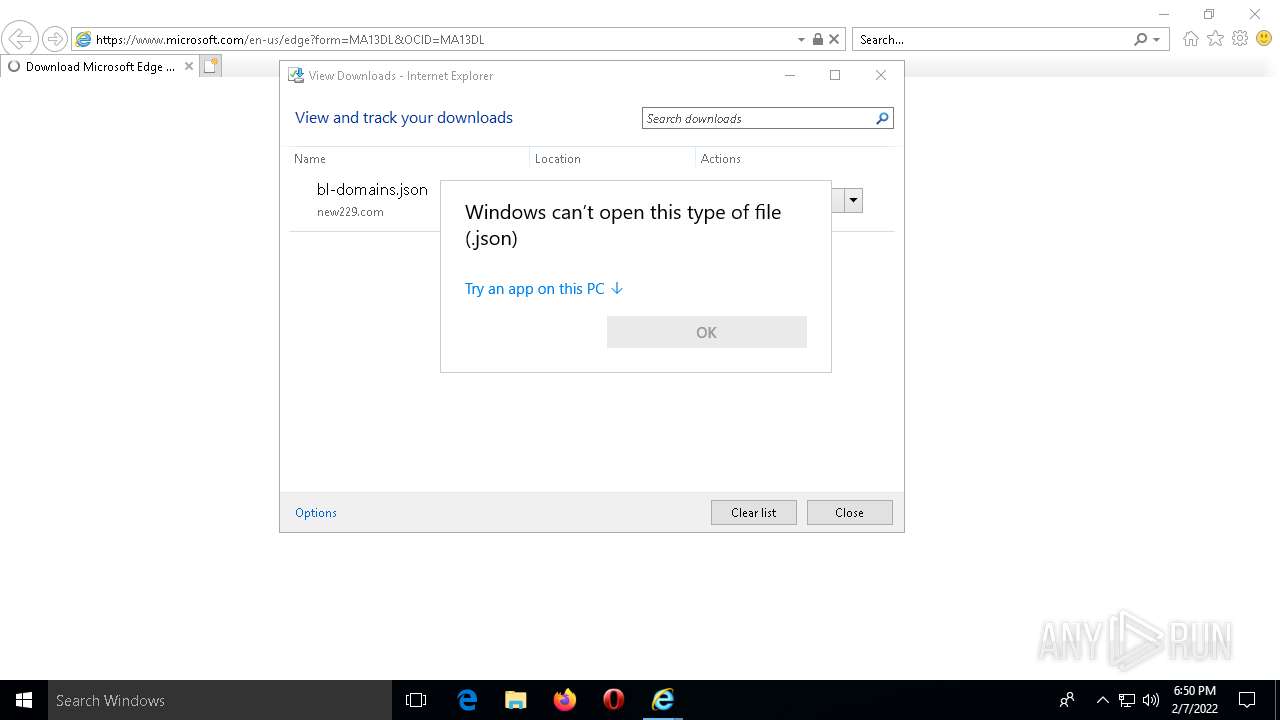Open Task View from the taskbar
The height and width of the screenshot is (720, 1280).
(x=416, y=700)
